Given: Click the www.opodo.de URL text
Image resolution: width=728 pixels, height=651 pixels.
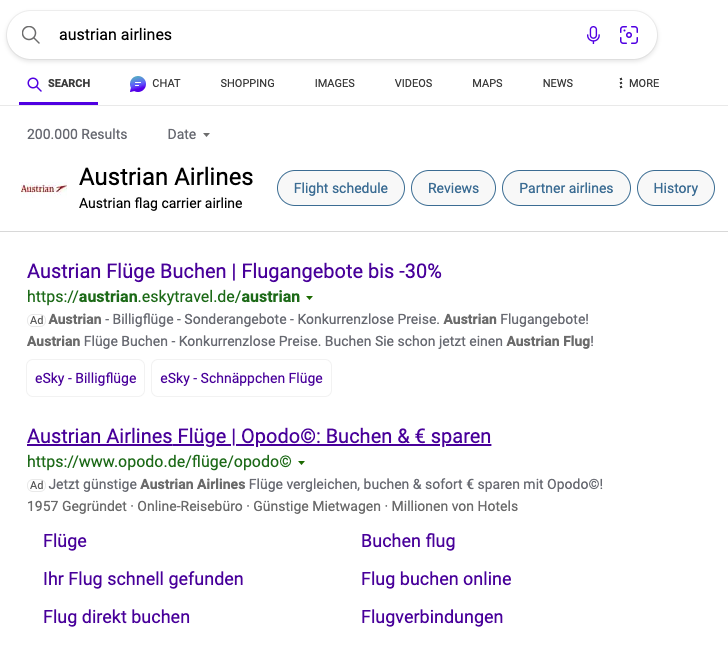Looking at the screenshot, I should tap(159, 462).
